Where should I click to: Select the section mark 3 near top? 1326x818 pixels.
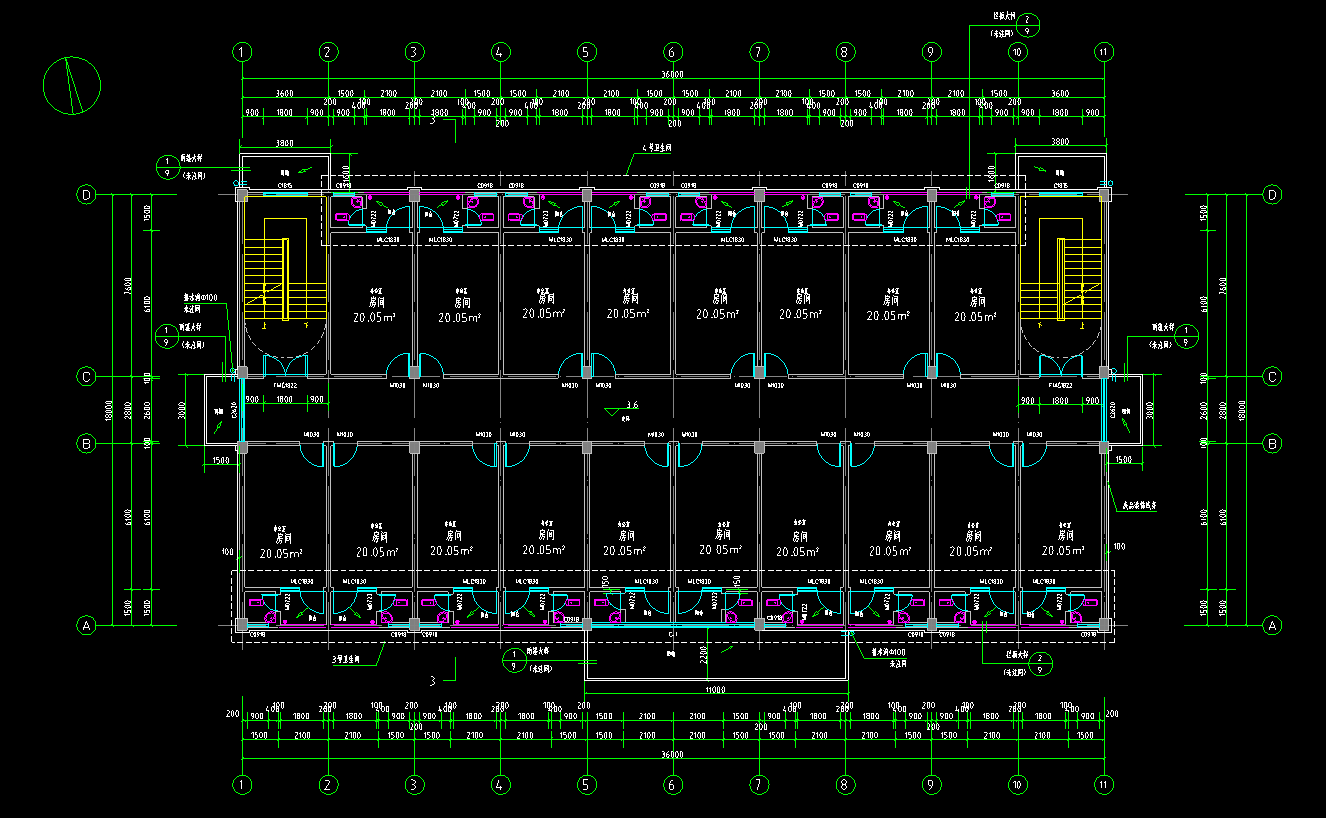(432, 121)
